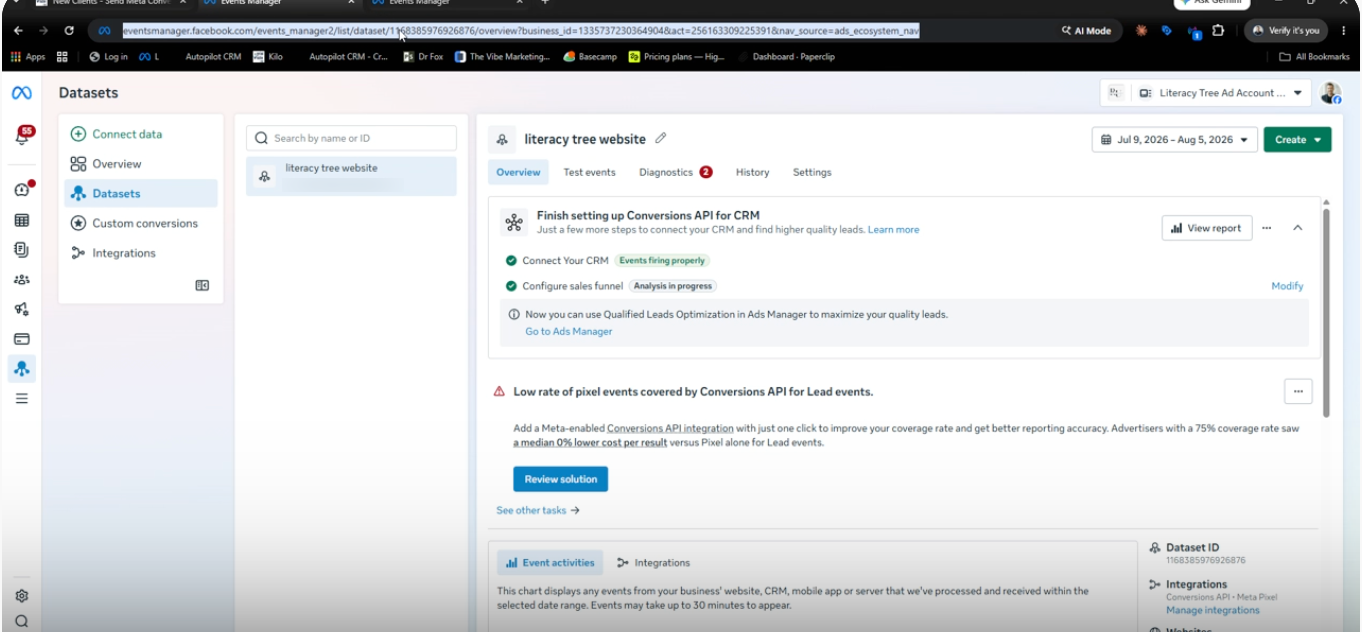Screen dimensions: 1362x632
Task: Click the browser Reload button
Action: coord(69,31)
